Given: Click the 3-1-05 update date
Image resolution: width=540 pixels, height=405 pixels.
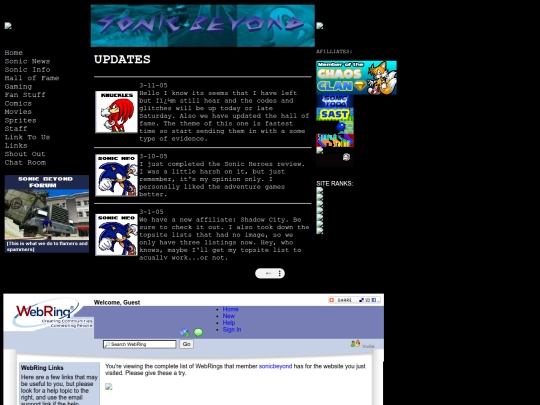Looking at the screenshot, I should (151, 211).
